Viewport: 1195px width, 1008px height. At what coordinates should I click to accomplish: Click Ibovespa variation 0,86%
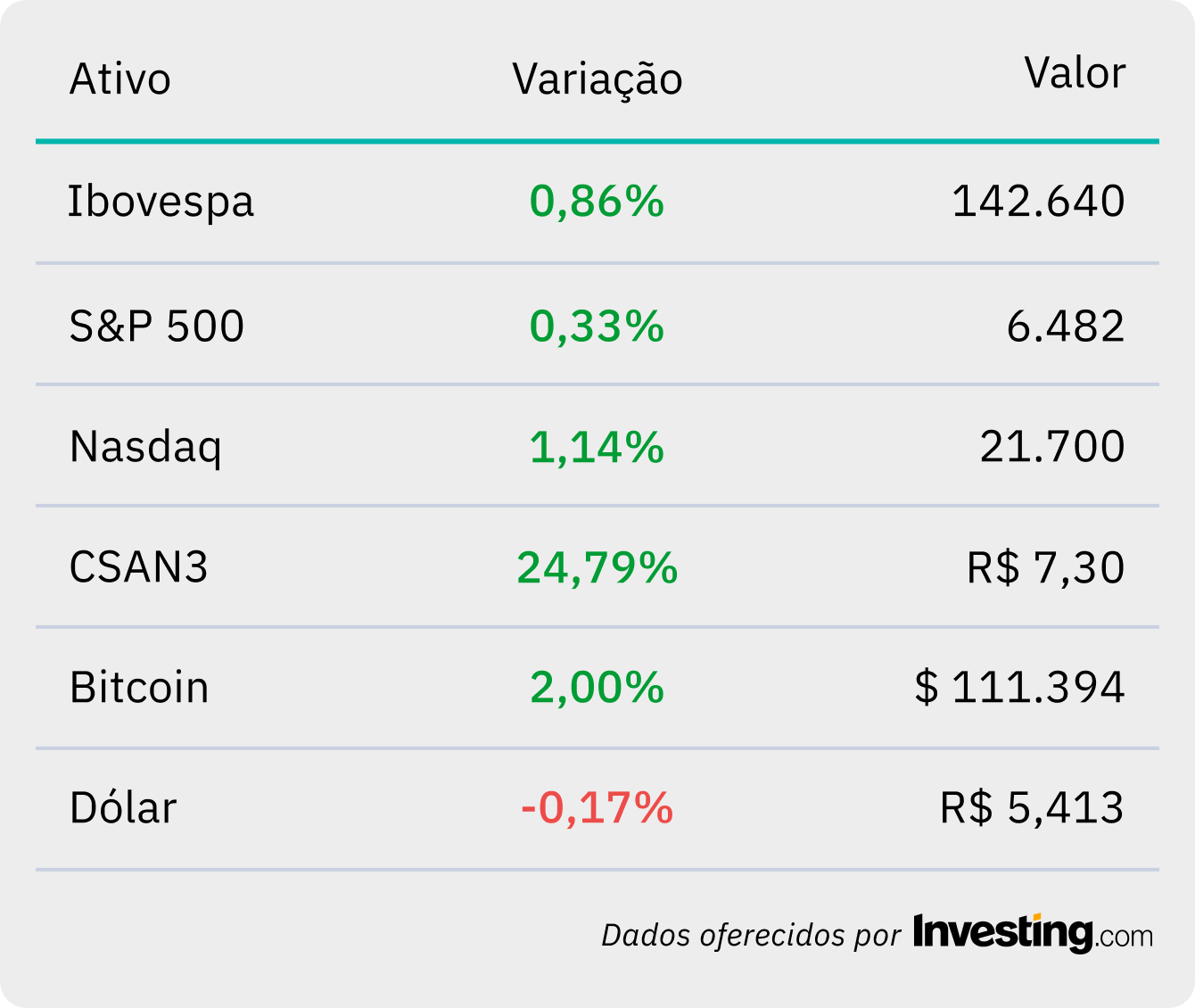point(597,202)
